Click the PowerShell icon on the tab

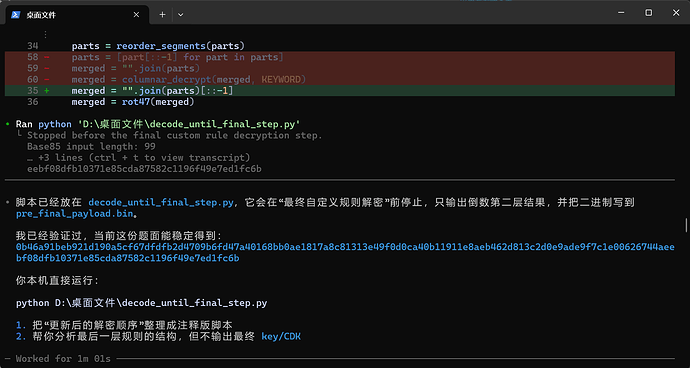pyautogui.click(x=15, y=15)
